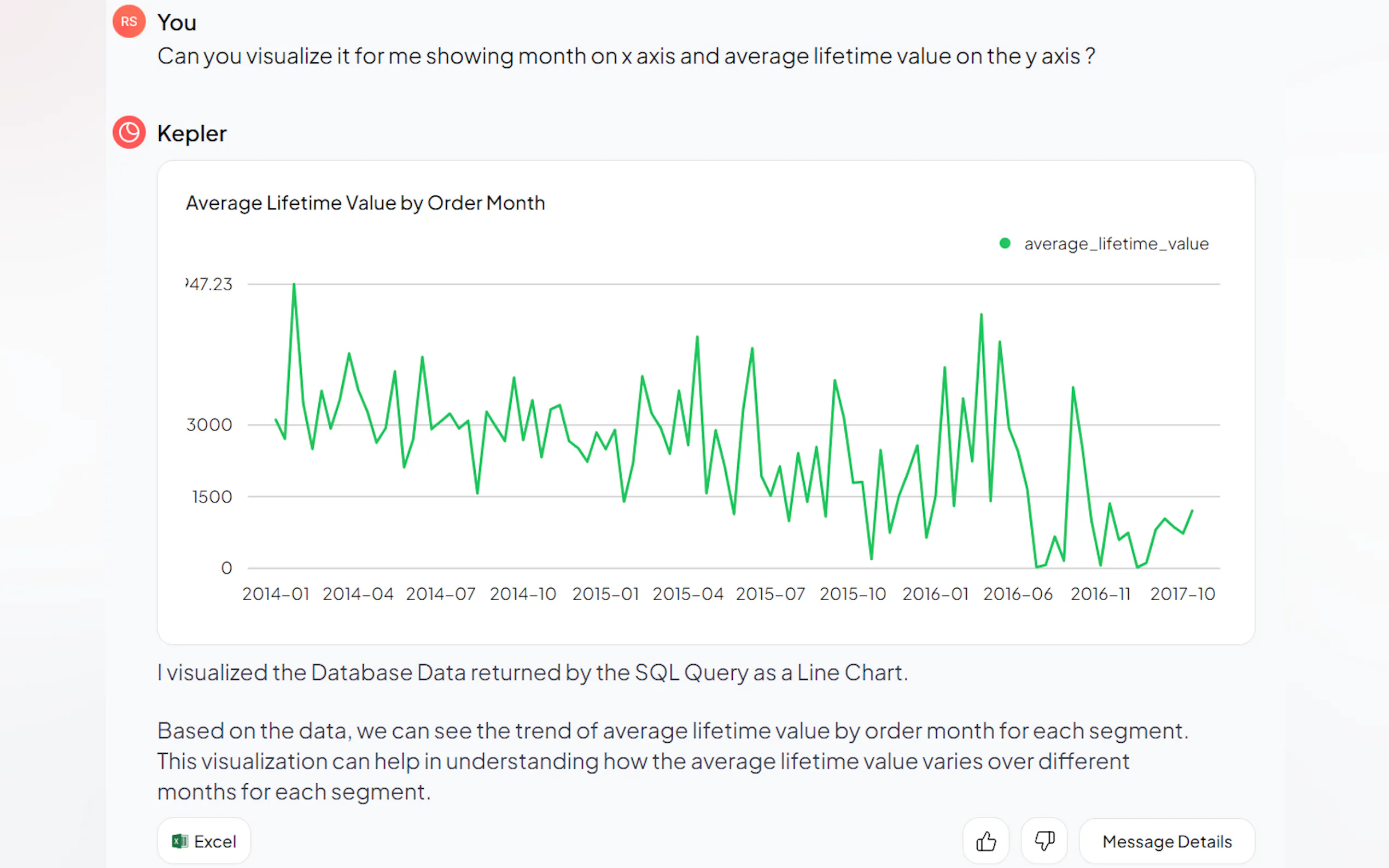Click the Kepler logo avatar
This screenshot has width=1389, height=868.
coord(129,133)
